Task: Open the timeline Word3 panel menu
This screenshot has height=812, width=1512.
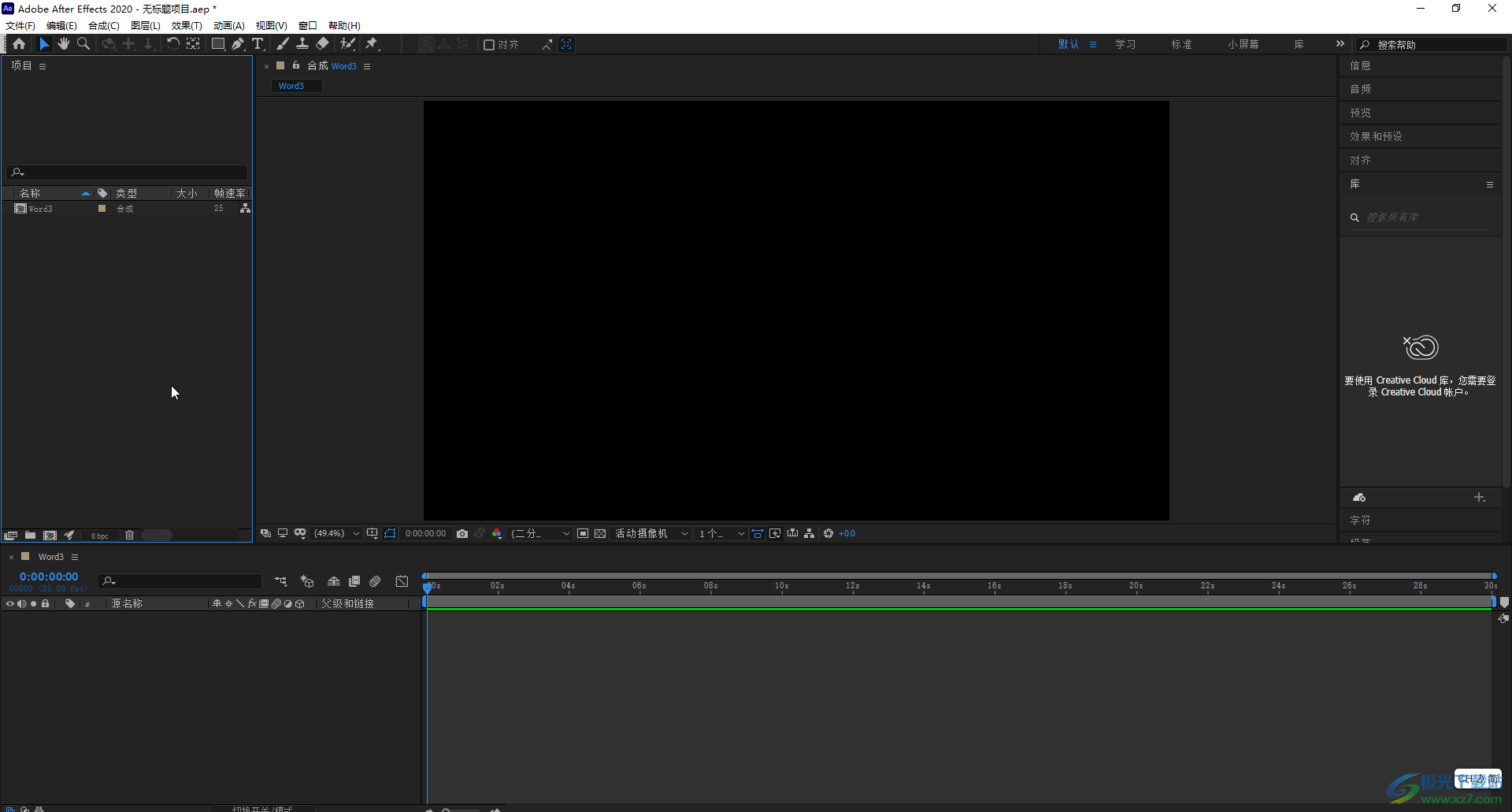Action: [75, 557]
